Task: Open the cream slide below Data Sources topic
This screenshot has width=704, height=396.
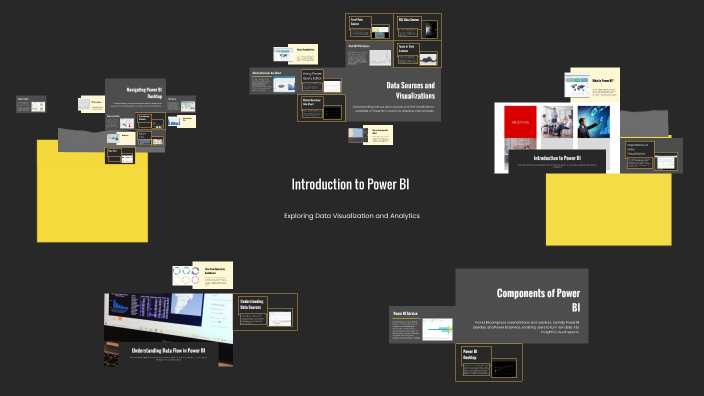Action: [x=370, y=135]
